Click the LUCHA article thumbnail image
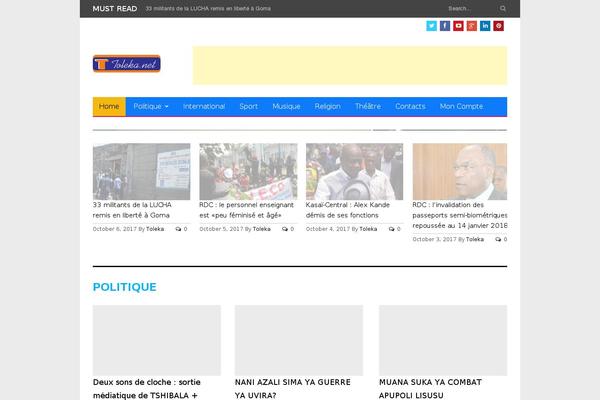The width and height of the screenshot is (600, 400). pyautogui.click(x=141, y=171)
